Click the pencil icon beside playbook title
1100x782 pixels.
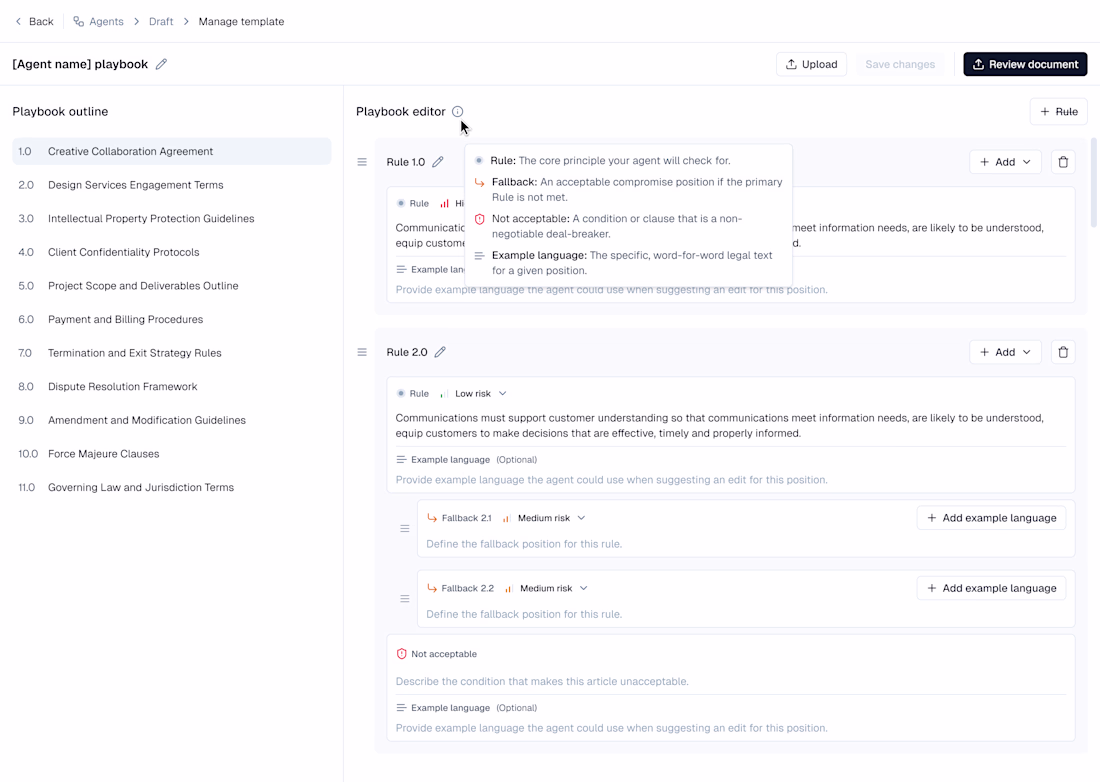click(x=161, y=64)
